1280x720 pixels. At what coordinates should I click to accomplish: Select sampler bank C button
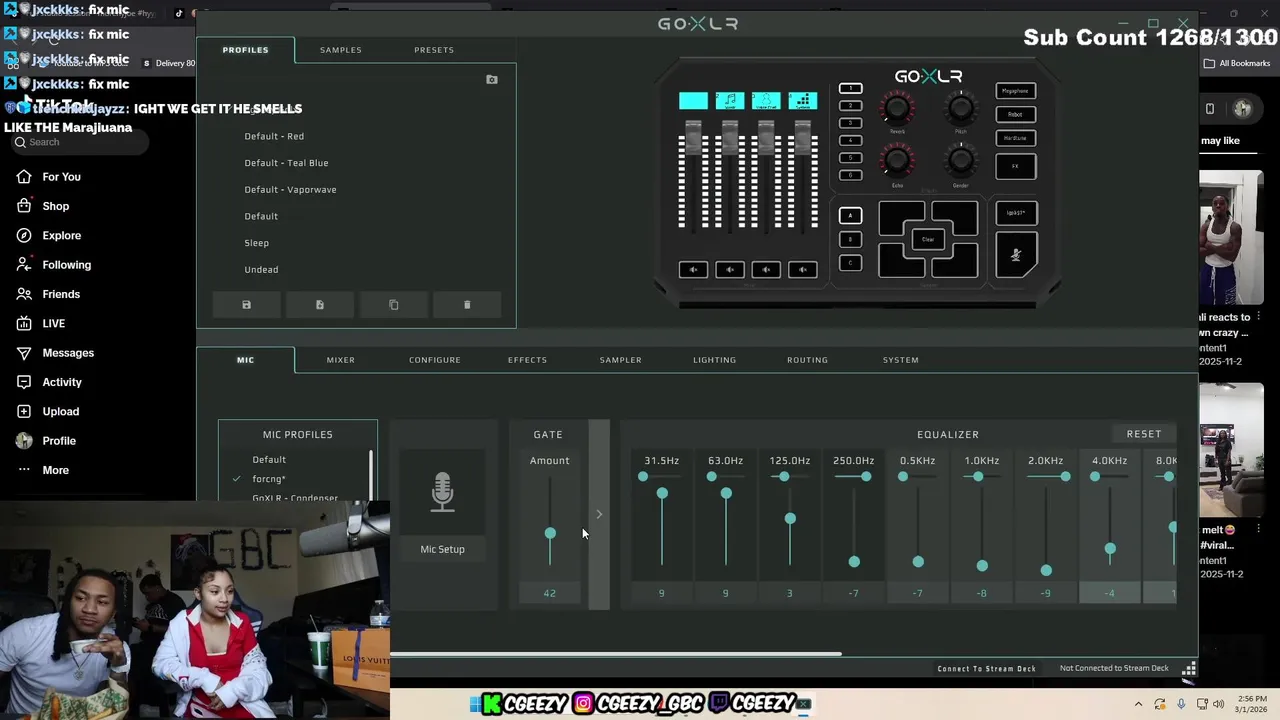pyautogui.click(x=850, y=263)
